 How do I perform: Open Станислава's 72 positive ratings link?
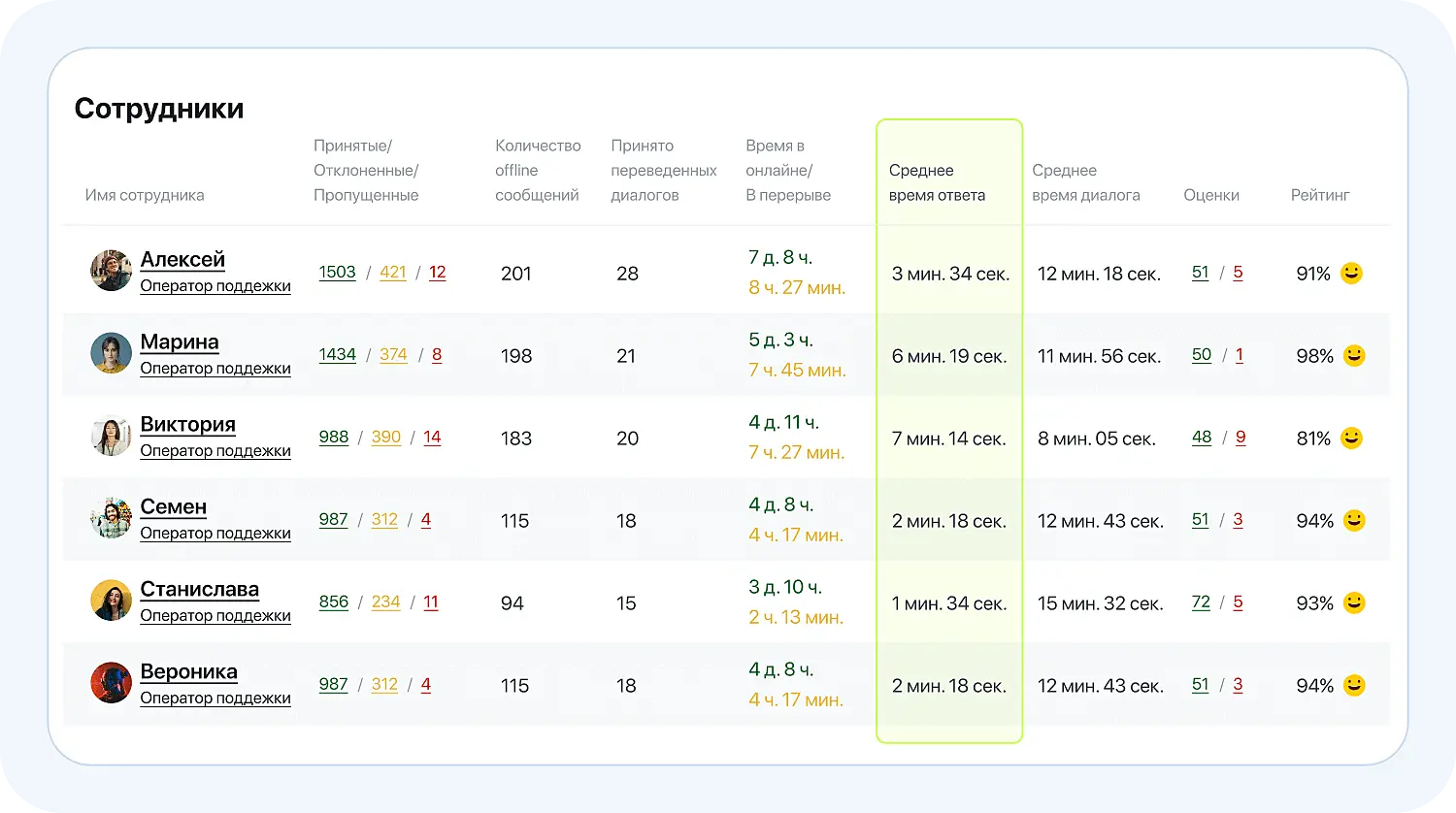[1201, 602]
